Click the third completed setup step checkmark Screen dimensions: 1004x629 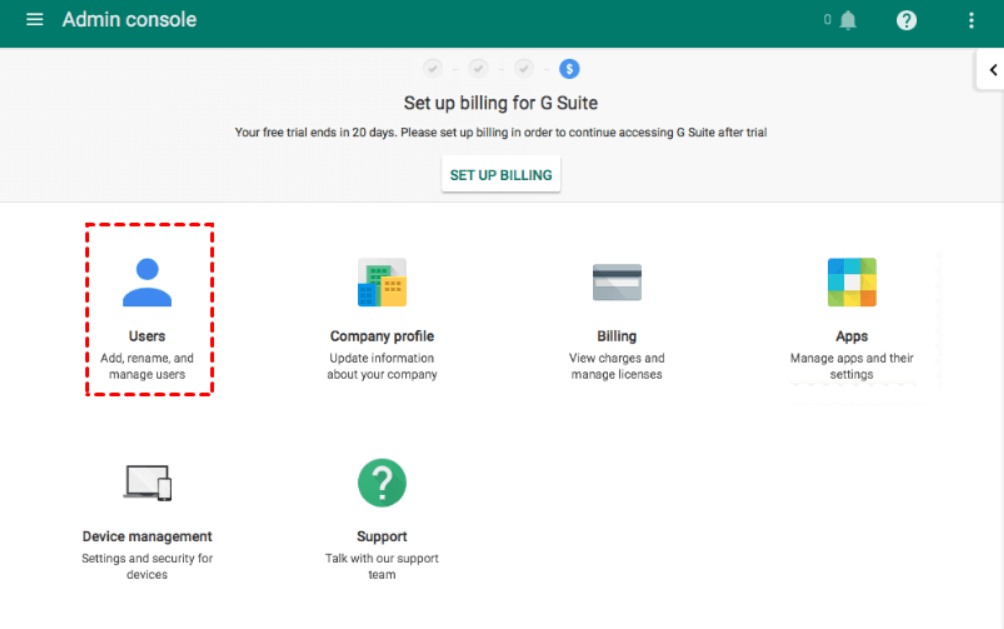524,68
